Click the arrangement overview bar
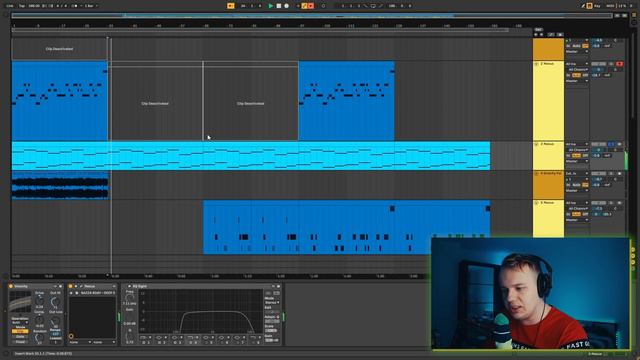The width and height of the screenshot is (640, 360). tap(312, 16)
